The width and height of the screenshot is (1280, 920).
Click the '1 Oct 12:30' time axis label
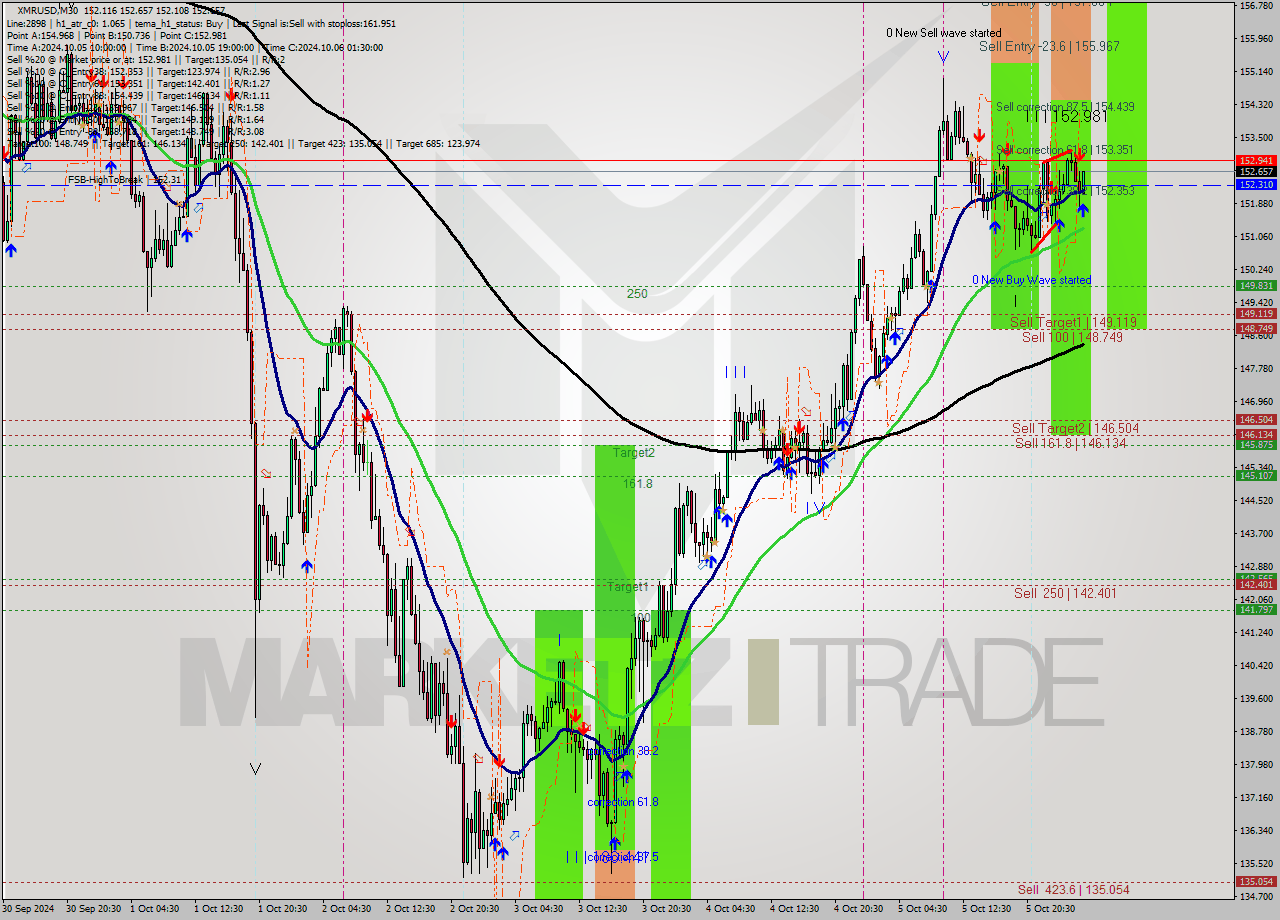point(219,909)
